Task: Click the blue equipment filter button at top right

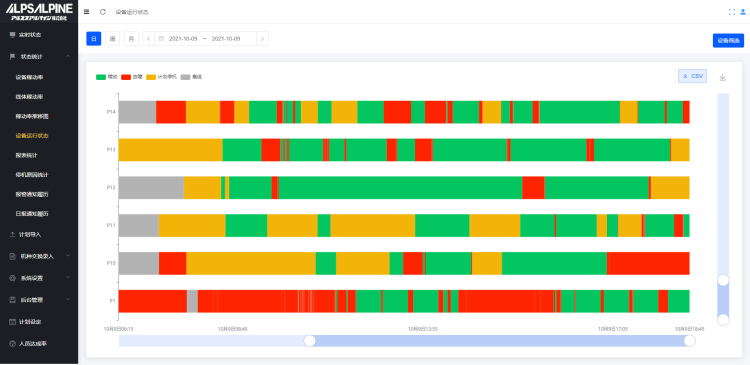Action: coord(728,41)
